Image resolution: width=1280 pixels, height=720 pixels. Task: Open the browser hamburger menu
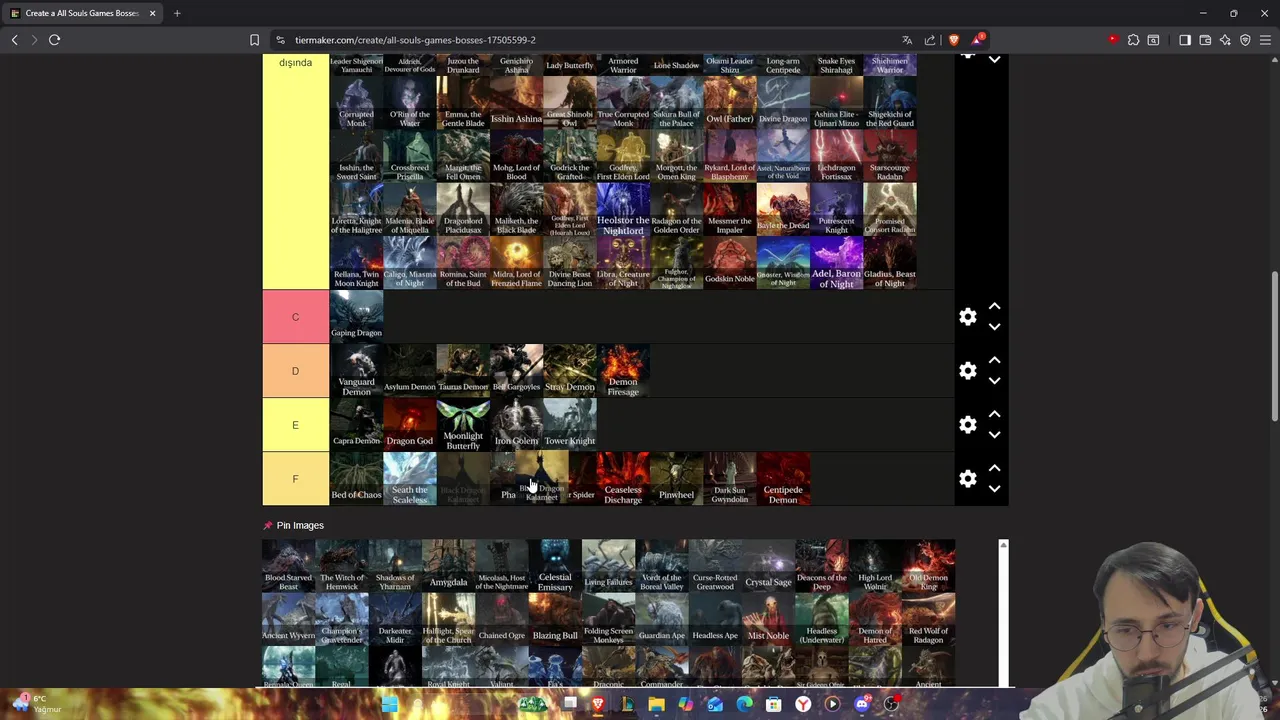click(1265, 40)
